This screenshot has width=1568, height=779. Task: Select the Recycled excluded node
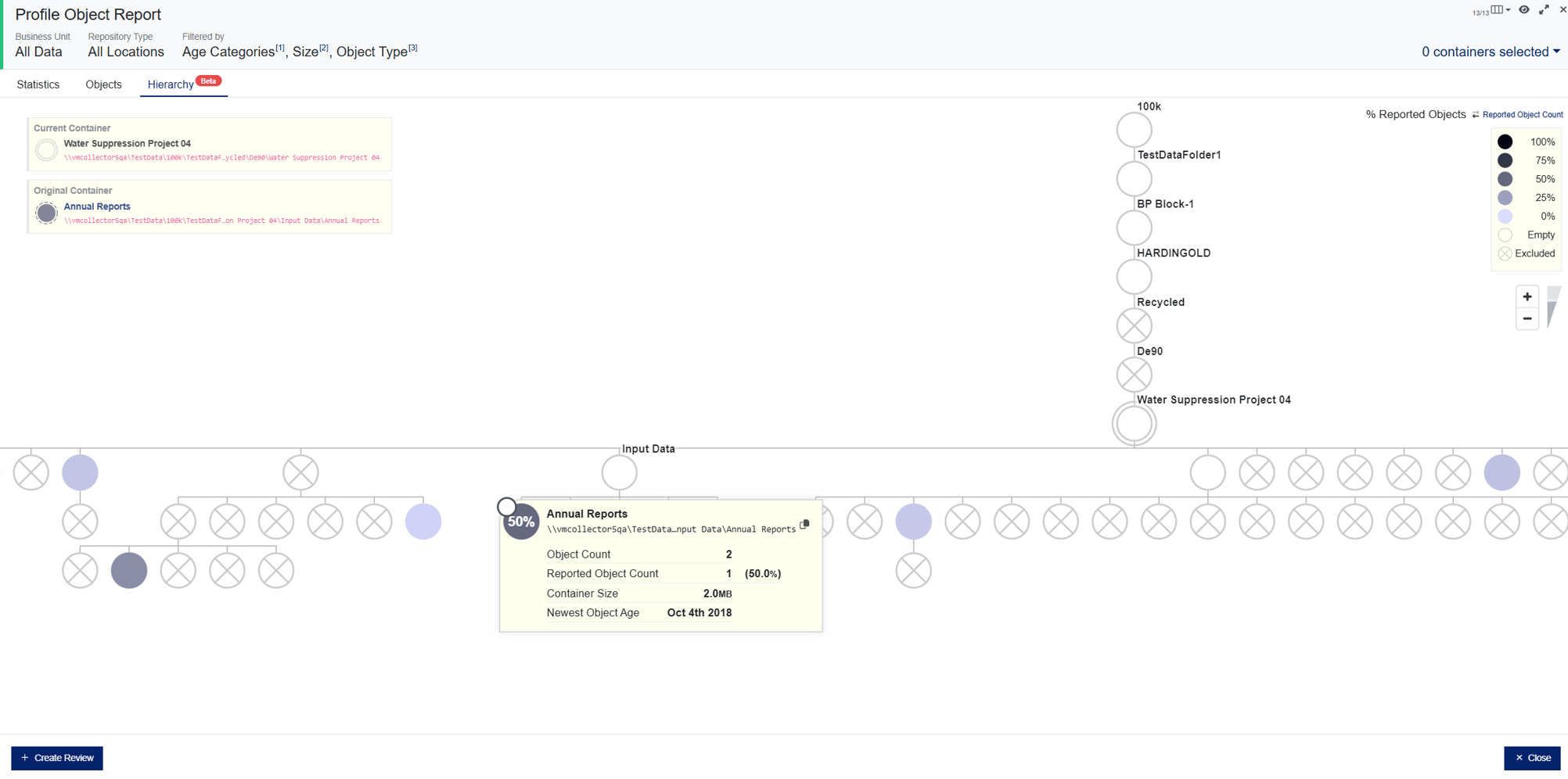1134,325
